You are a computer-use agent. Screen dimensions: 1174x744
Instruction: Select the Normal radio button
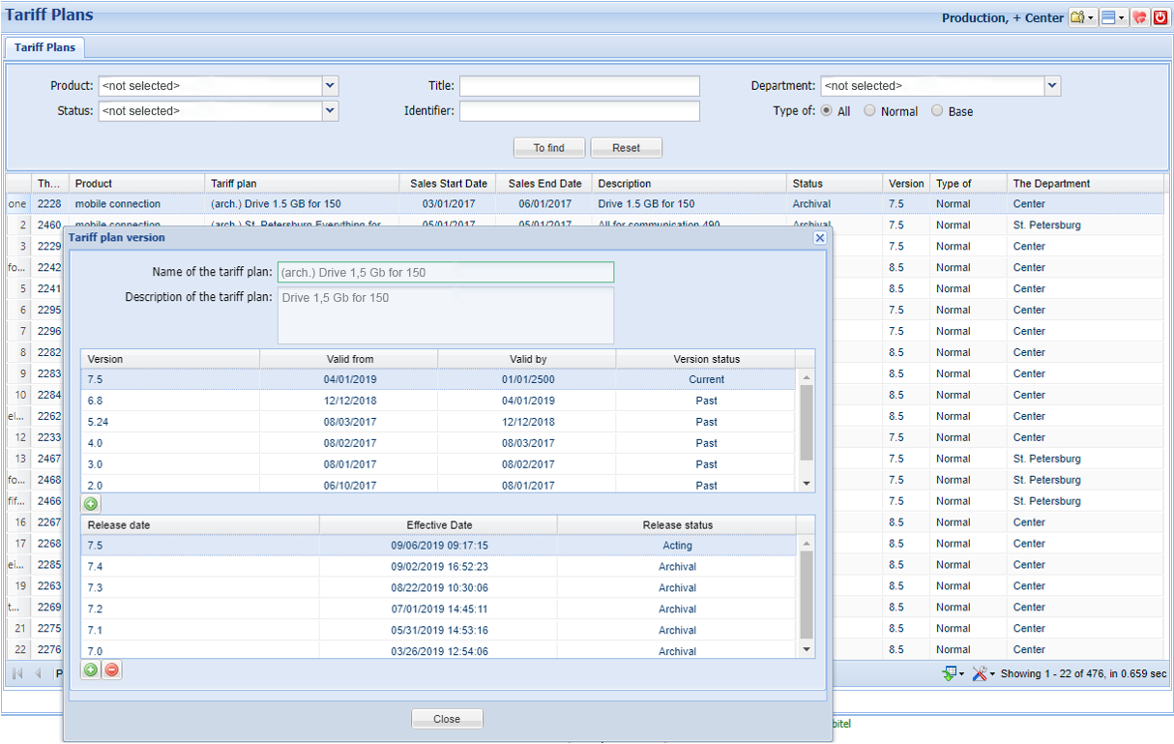pyautogui.click(x=869, y=111)
